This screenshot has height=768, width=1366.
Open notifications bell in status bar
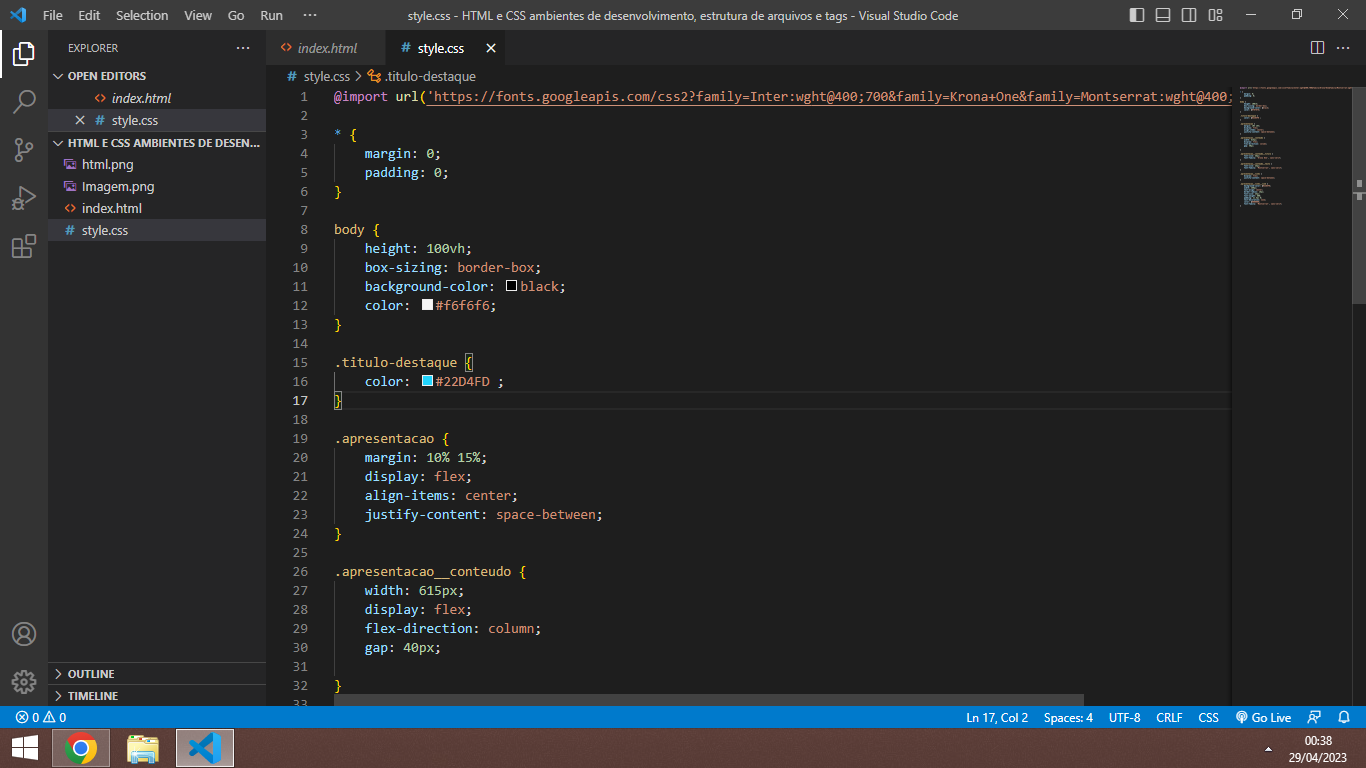click(x=1343, y=717)
